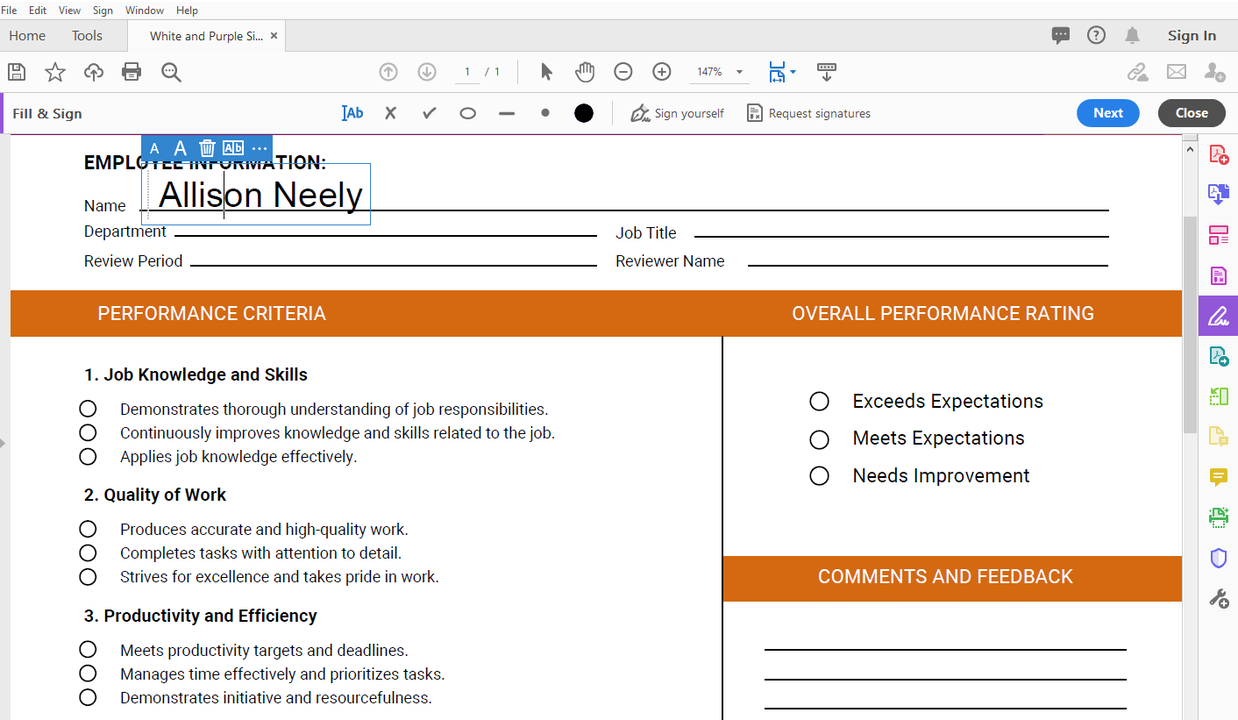
Task: Select the X annotation tool
Action: click(390, 113)
